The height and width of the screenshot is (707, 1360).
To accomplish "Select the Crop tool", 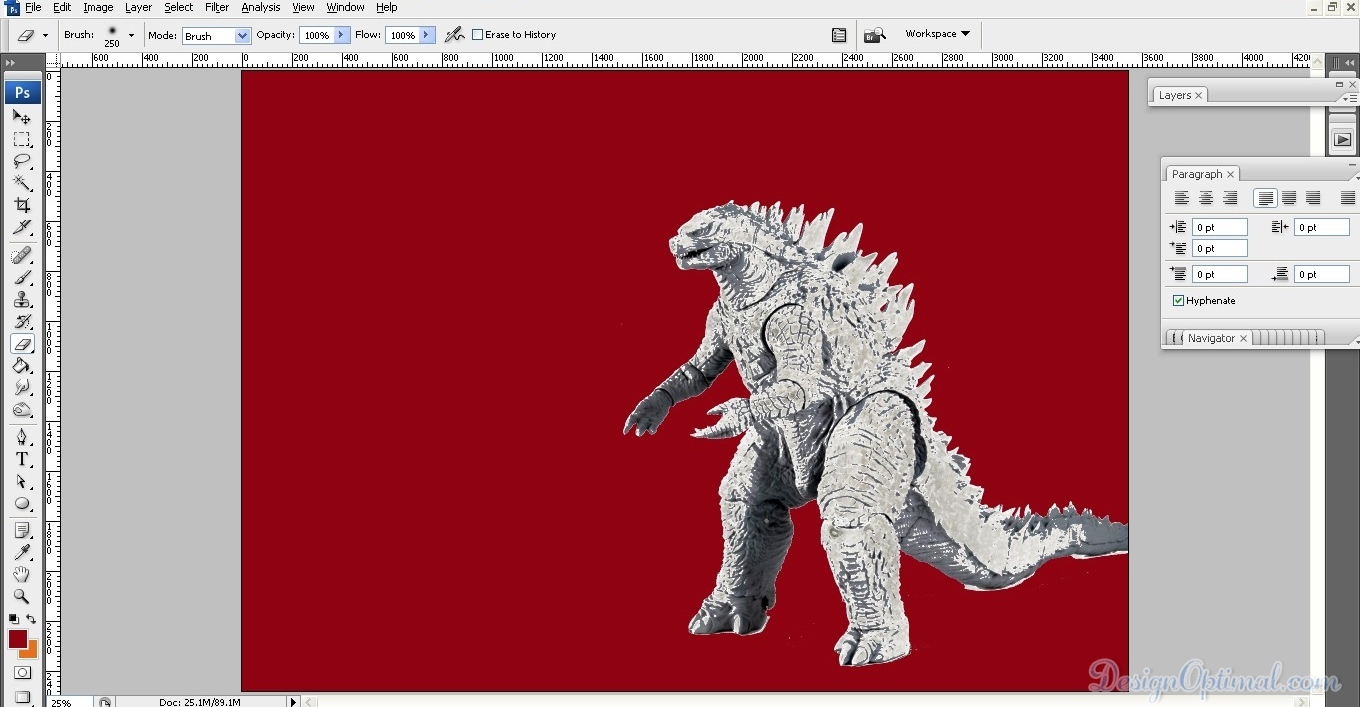I will click(22, 205).
